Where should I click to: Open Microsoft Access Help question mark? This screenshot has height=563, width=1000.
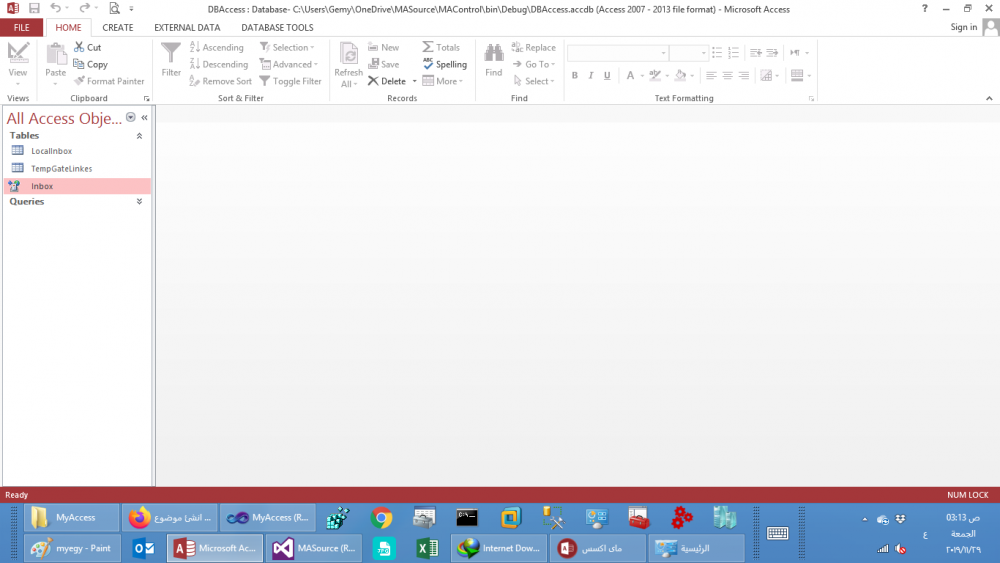tap(925, 9)
